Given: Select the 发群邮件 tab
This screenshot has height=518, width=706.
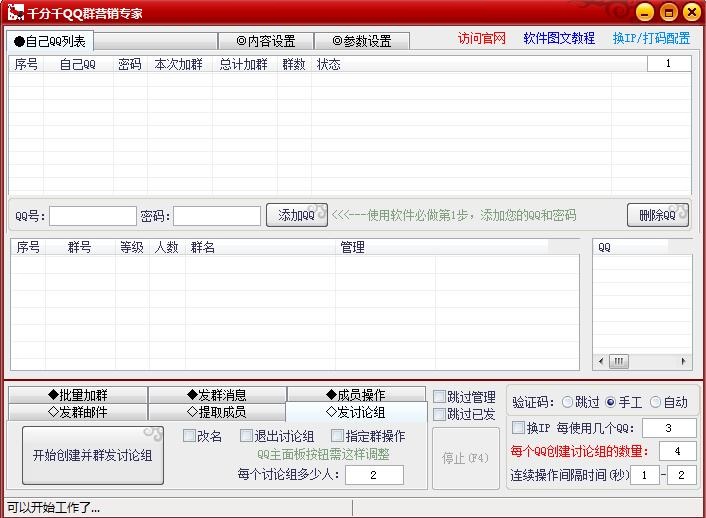Looking at the screenshot, I should 78,412.
